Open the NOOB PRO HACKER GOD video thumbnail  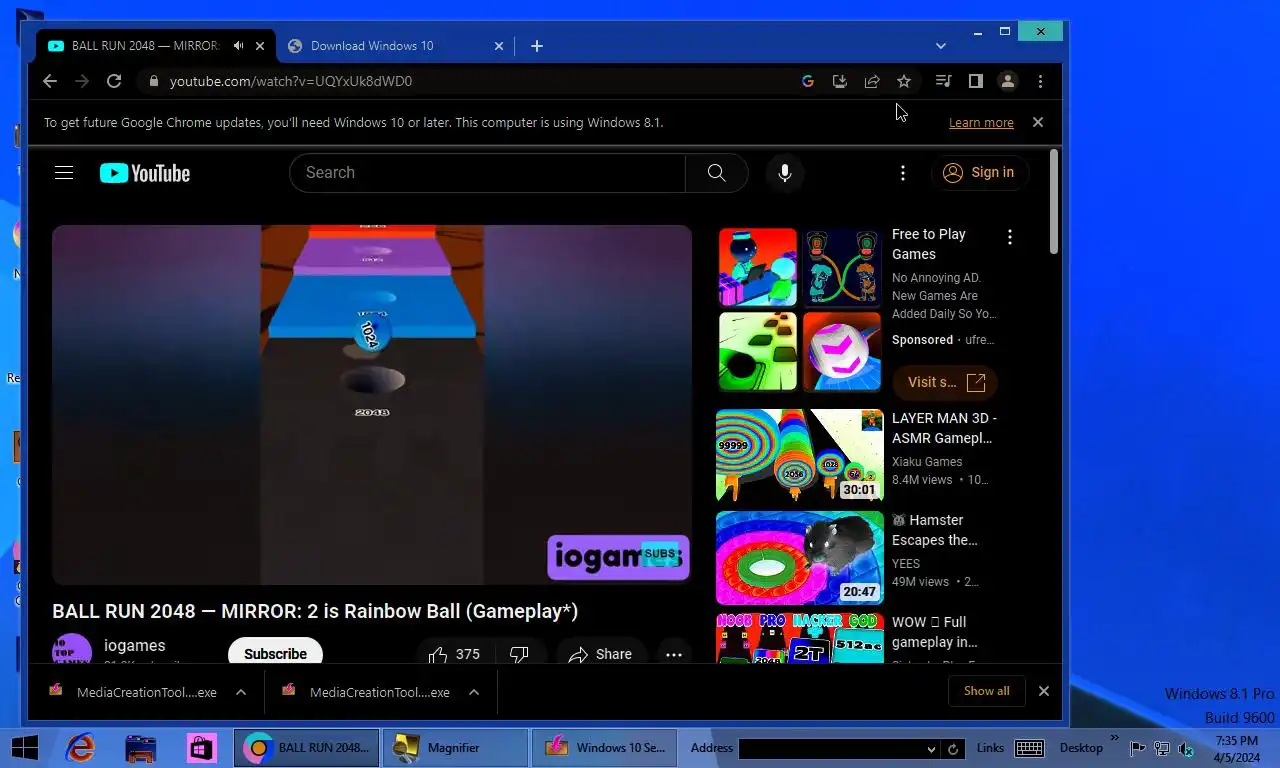(800, 638)
